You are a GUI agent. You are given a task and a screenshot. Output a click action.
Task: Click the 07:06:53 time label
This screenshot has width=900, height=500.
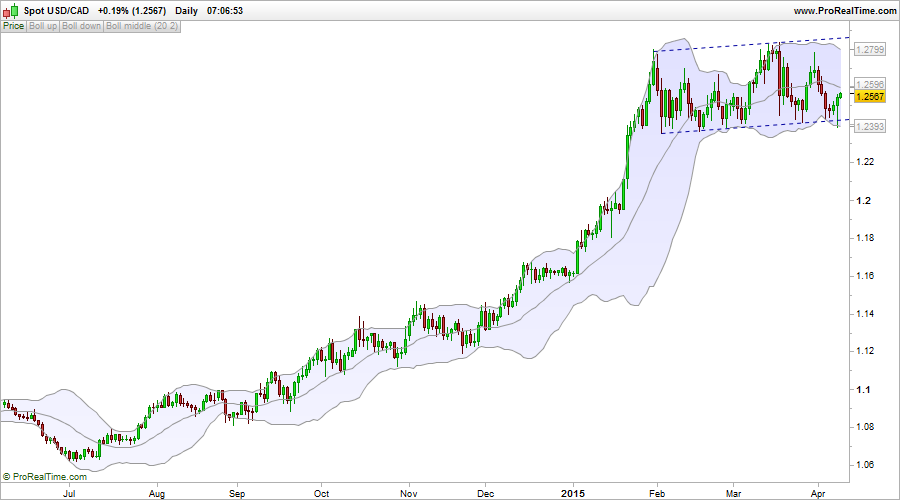tap(225, 11)
